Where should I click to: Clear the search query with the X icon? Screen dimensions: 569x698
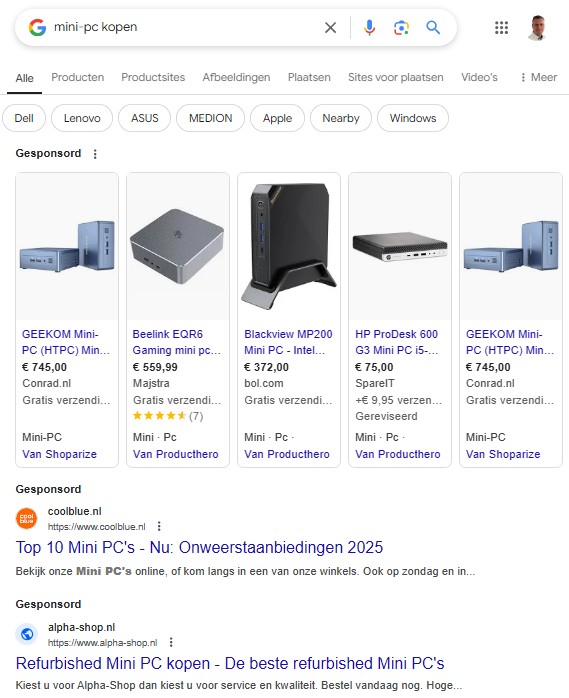pyautogui.click(x=330, y=28)
